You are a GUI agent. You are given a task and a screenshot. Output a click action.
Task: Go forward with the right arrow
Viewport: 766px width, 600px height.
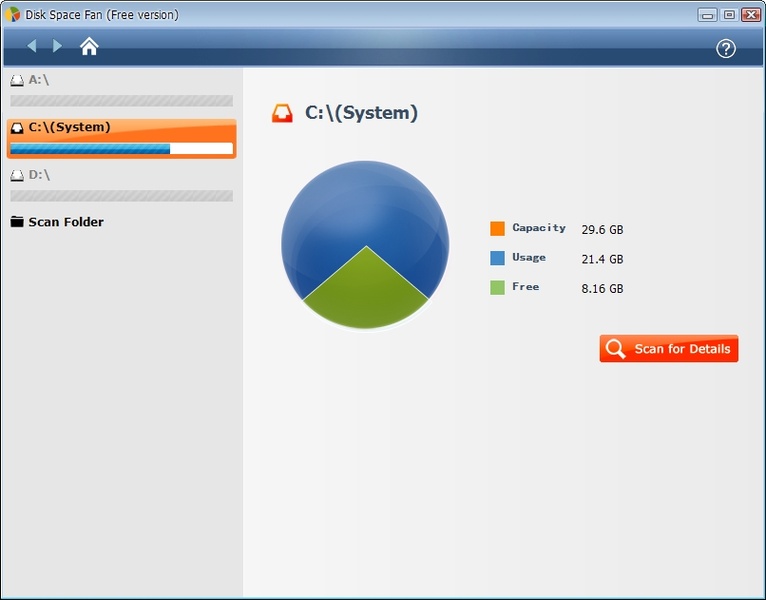click(x=57, y=46)
